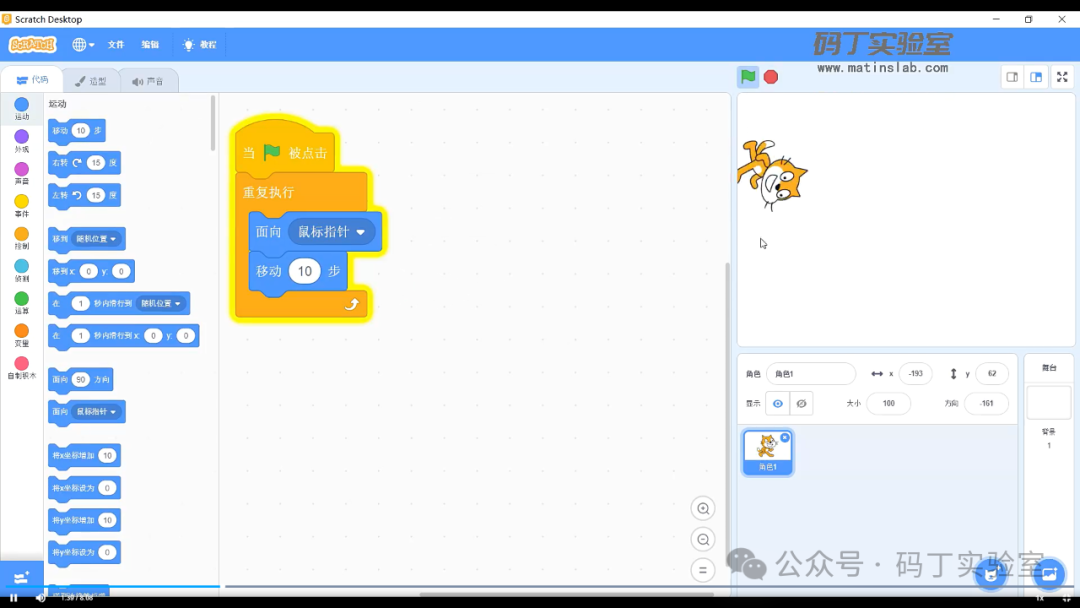Open 鼠标指针 dropdown in palette 面向 block
Image resolution: width=1080 pixels, height=608 pixels.
pyautogui.click(x=96, y=412)
